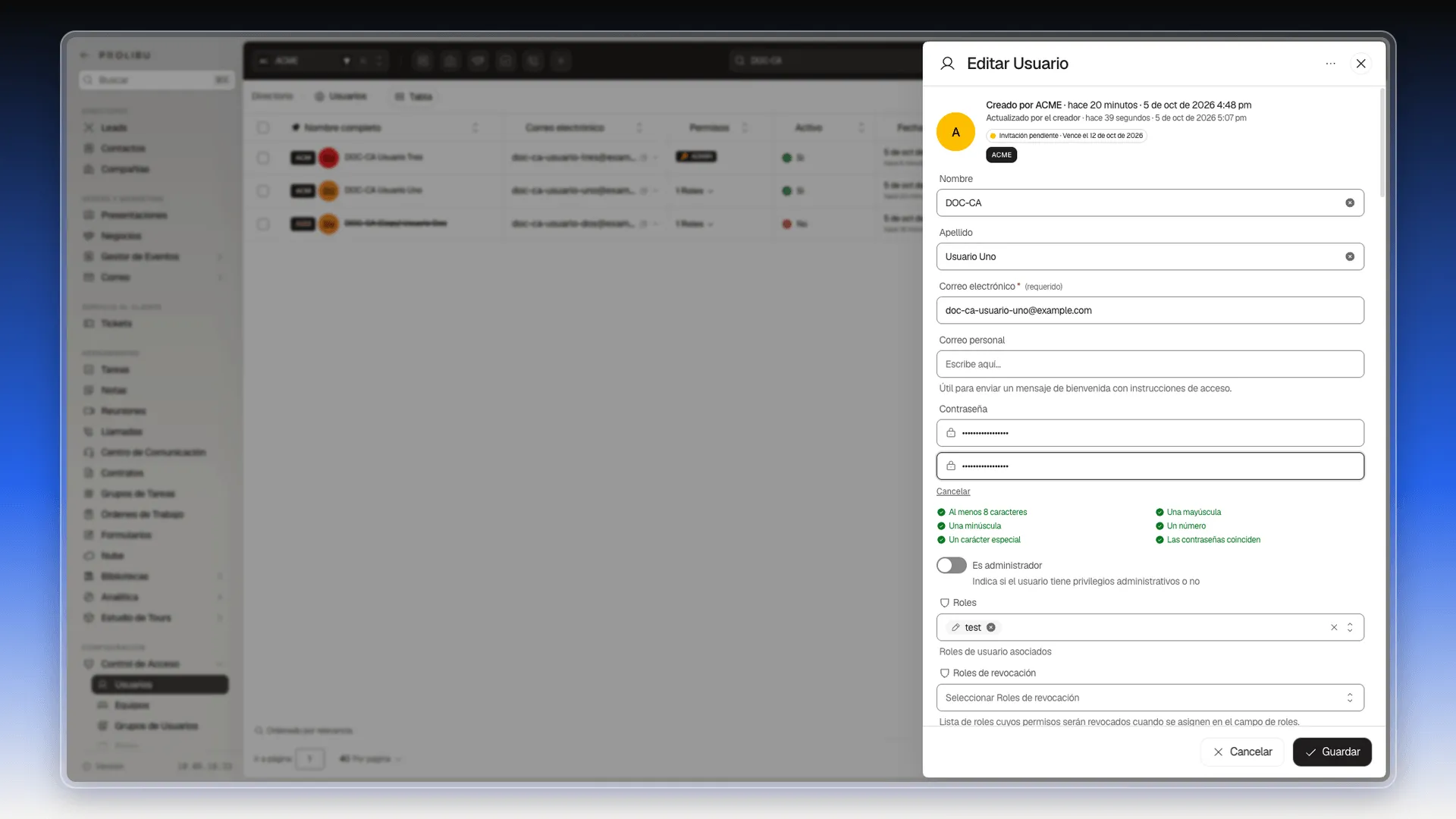Check the first user row checkbox

[x=263, y=158]
